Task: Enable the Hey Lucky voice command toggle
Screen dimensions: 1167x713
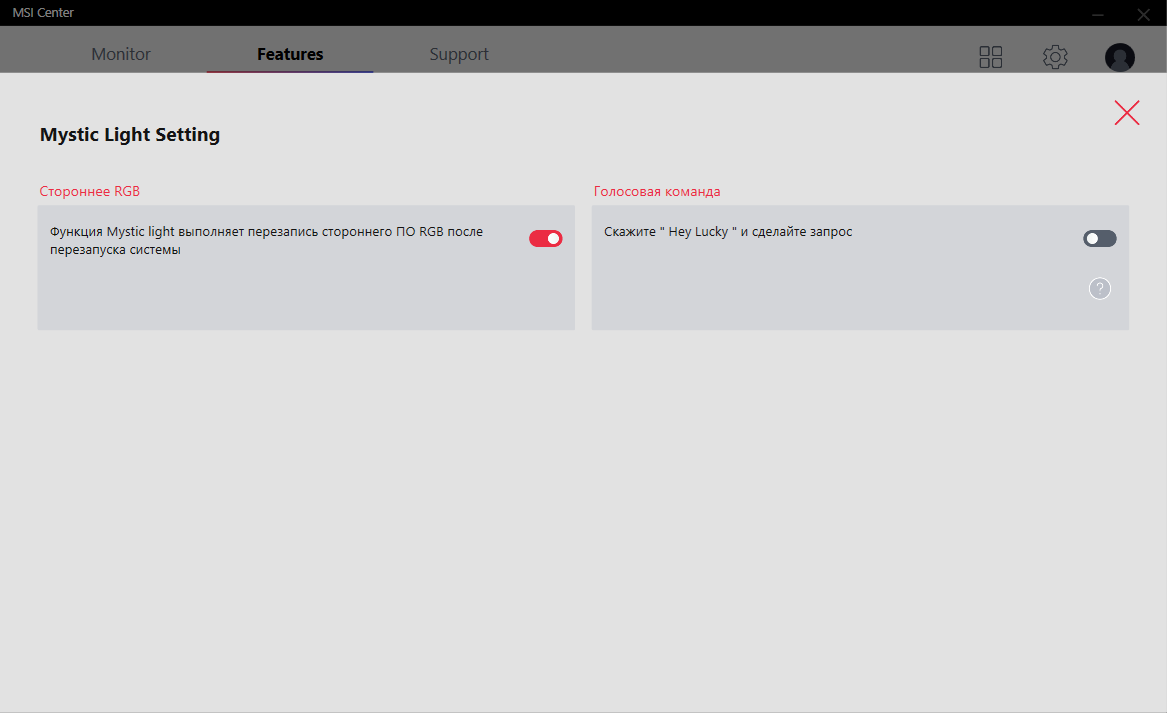Action: [x=1099, y=238]
